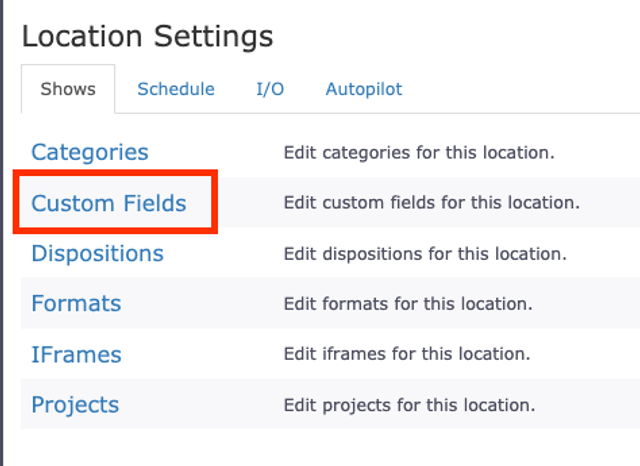Select the 'Edit projects for this location' text
Screen dimensions: 640x466
click(409, 405)
